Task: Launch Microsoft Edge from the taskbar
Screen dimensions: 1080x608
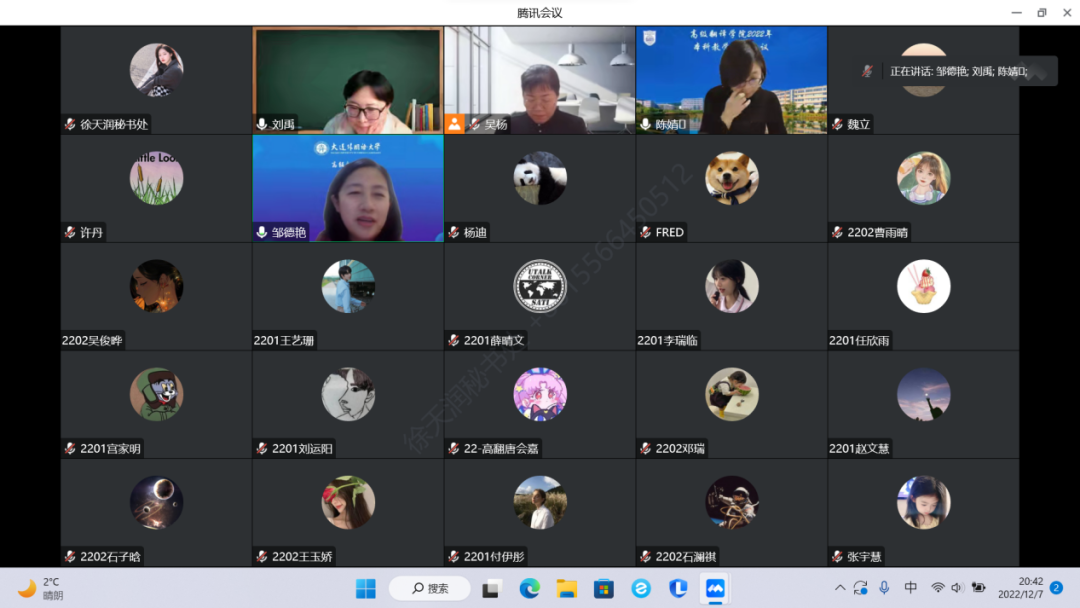Action: click(529, 588)
